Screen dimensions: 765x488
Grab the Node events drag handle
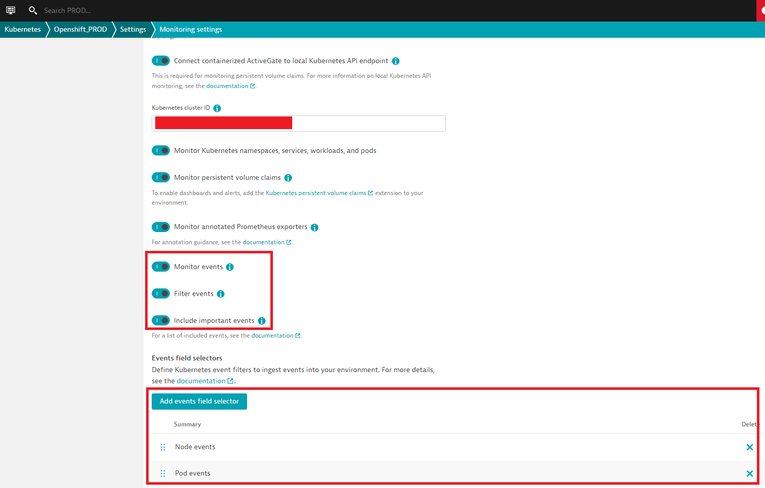click(x=163, y=447)
